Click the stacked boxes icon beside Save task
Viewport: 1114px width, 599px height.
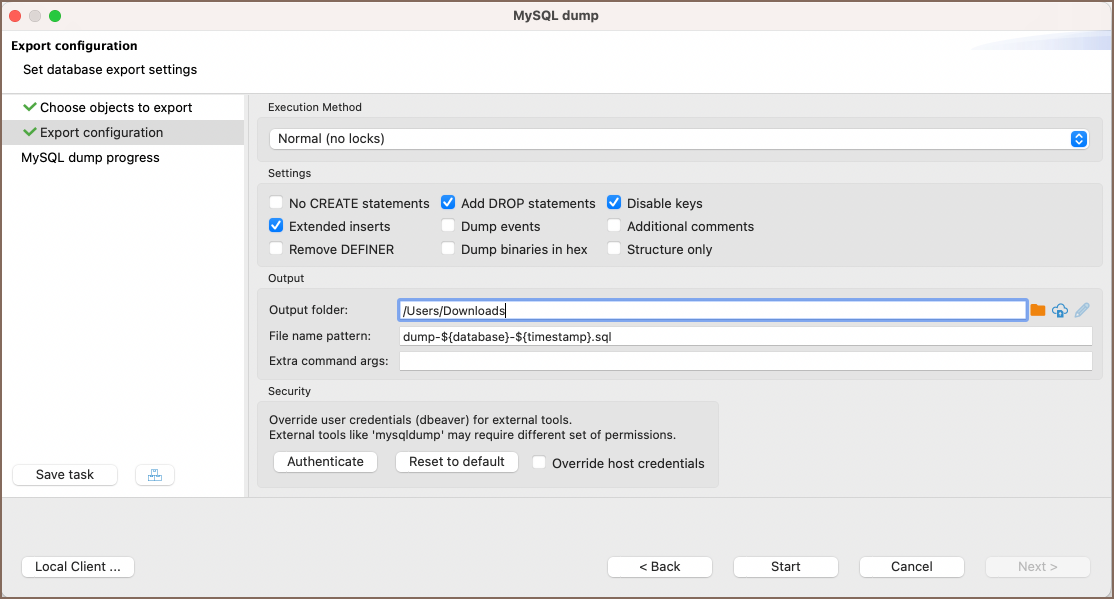[155, 475]
